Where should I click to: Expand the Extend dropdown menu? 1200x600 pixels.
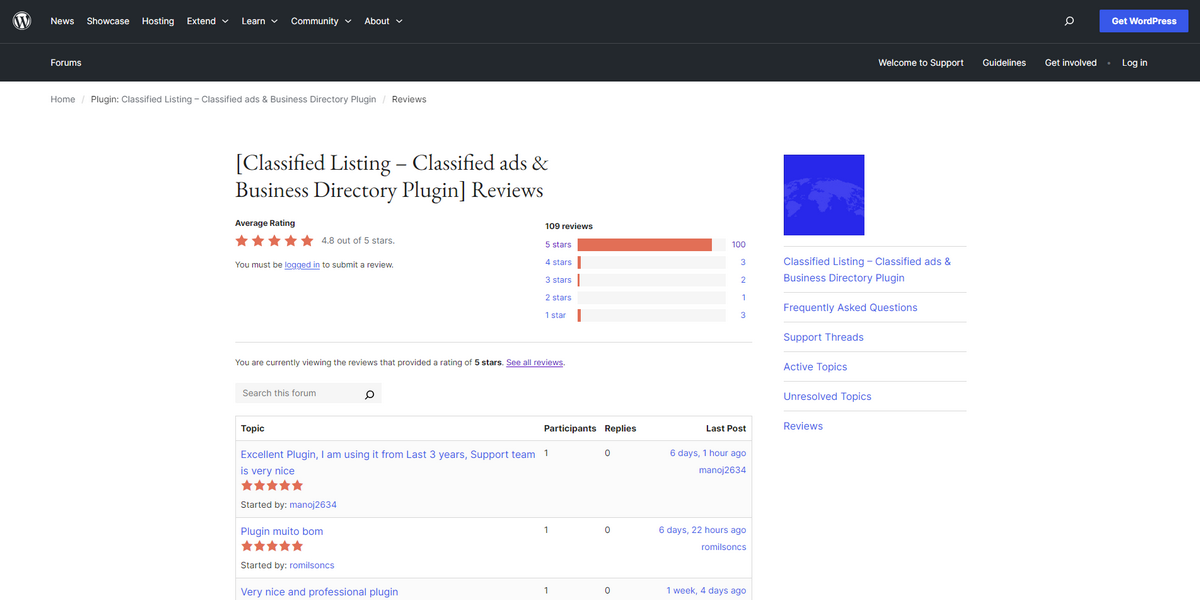pyautogui.click(x=207, y=21)
